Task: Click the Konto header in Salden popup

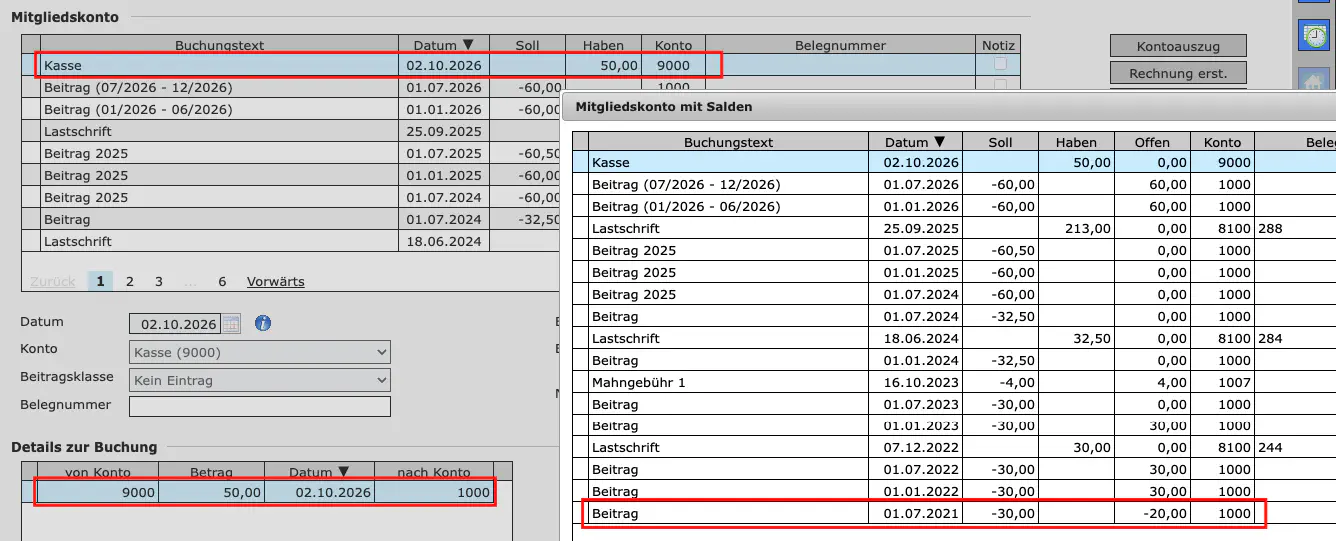Action: [x=1222, y=142]
